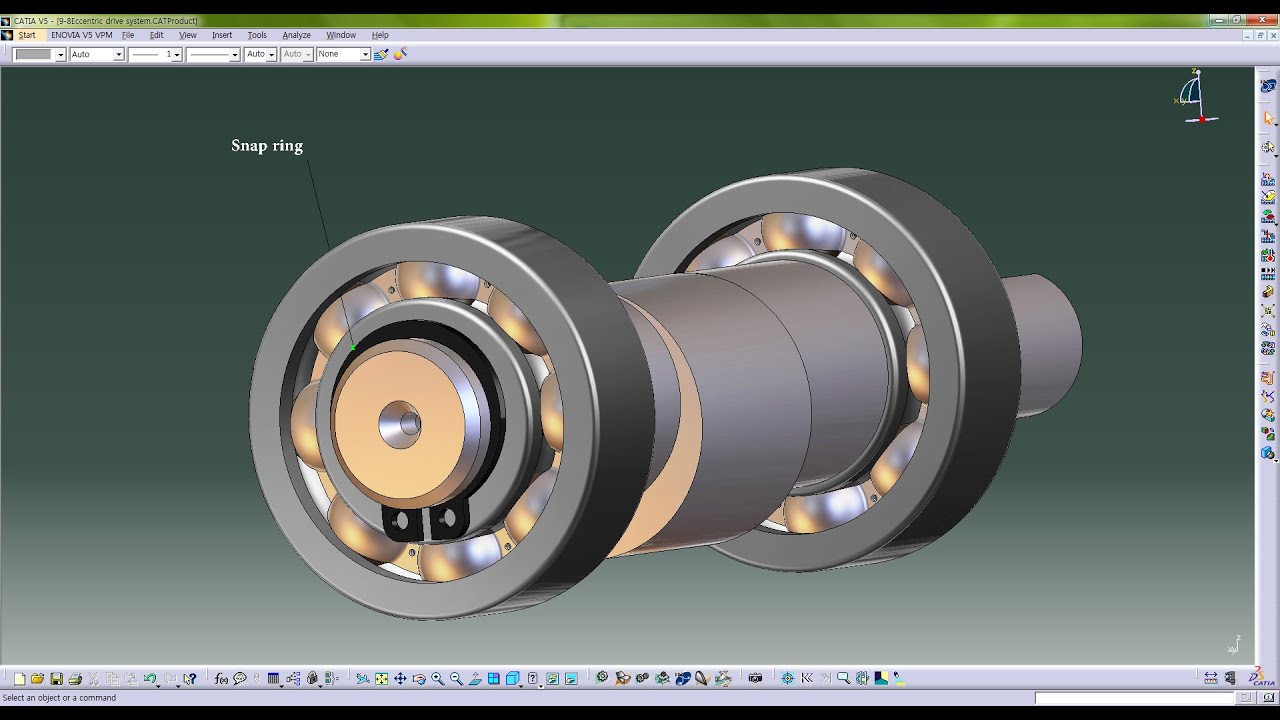This screenshot has width=1280, height=720.
Task: Click the Snap ring annotation label
Action: click(x=267, y=145)
